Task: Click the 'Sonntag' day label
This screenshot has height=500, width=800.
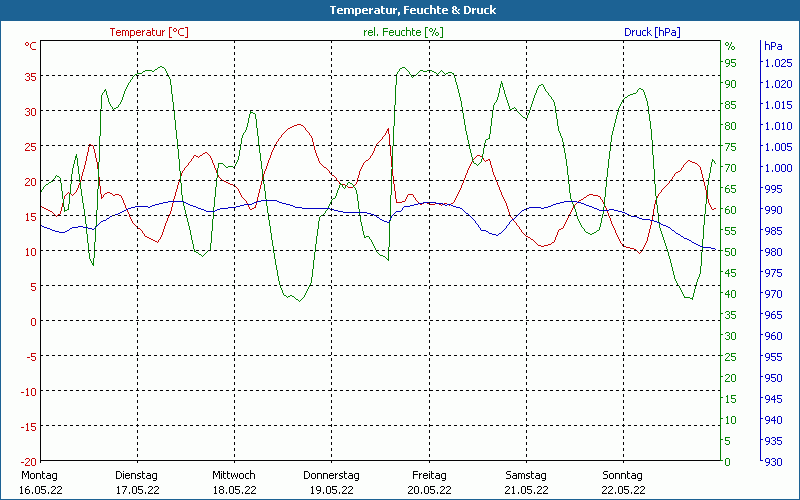Action: point(622,475)
